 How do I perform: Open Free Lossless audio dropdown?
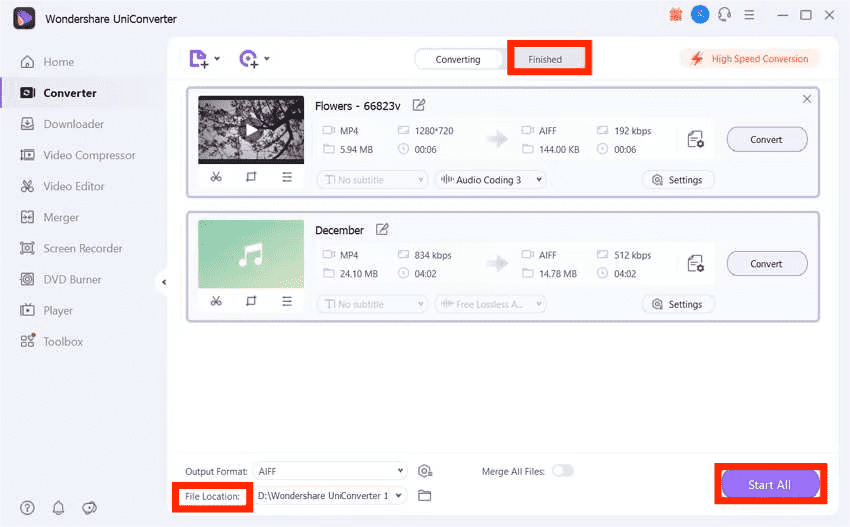[x=491, y=304]
